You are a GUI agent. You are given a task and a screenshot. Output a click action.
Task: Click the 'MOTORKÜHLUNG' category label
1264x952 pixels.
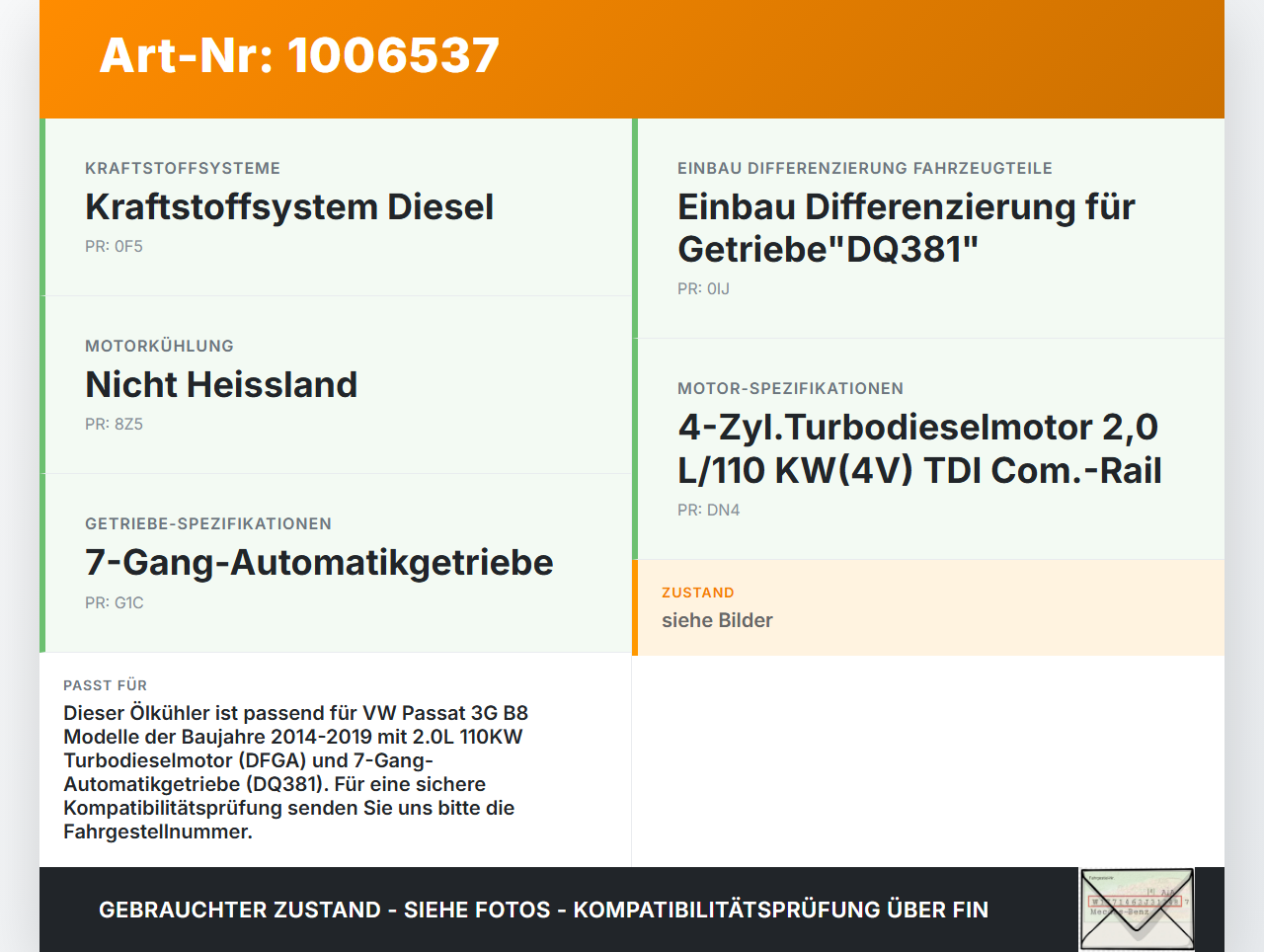(x=159, y=346)
